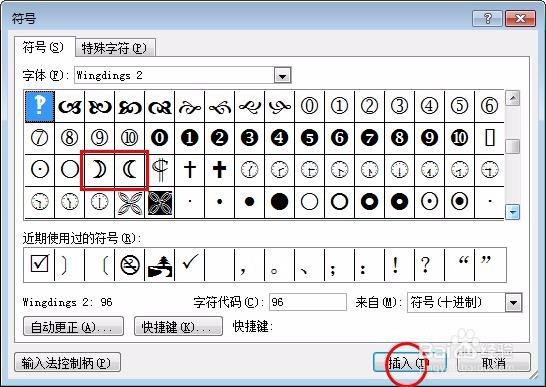
Task: Reuse the no-smoking sign from recent symbols
Action: (x=130, y=265)
